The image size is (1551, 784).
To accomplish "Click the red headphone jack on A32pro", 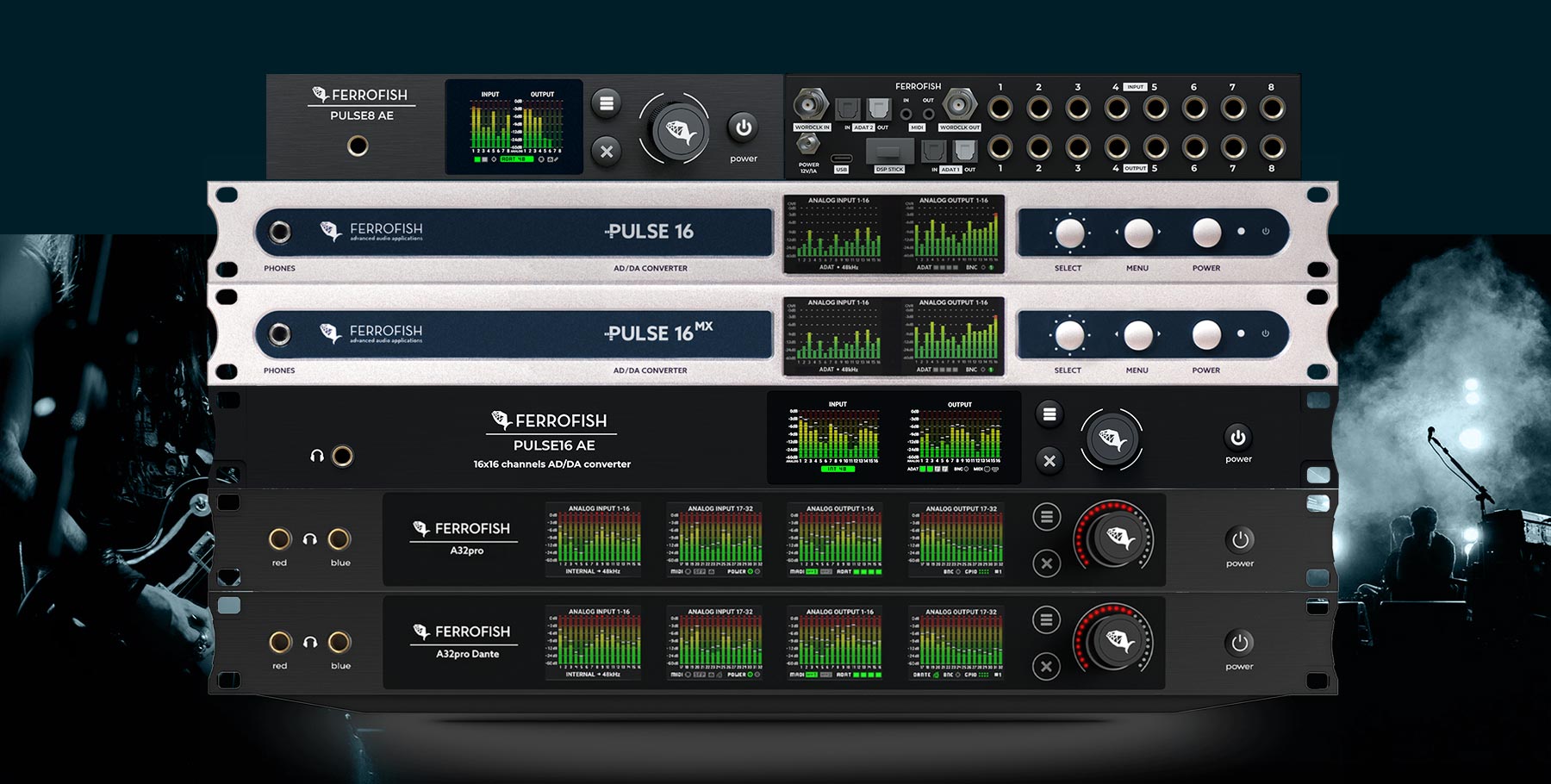I will [280, 539].
